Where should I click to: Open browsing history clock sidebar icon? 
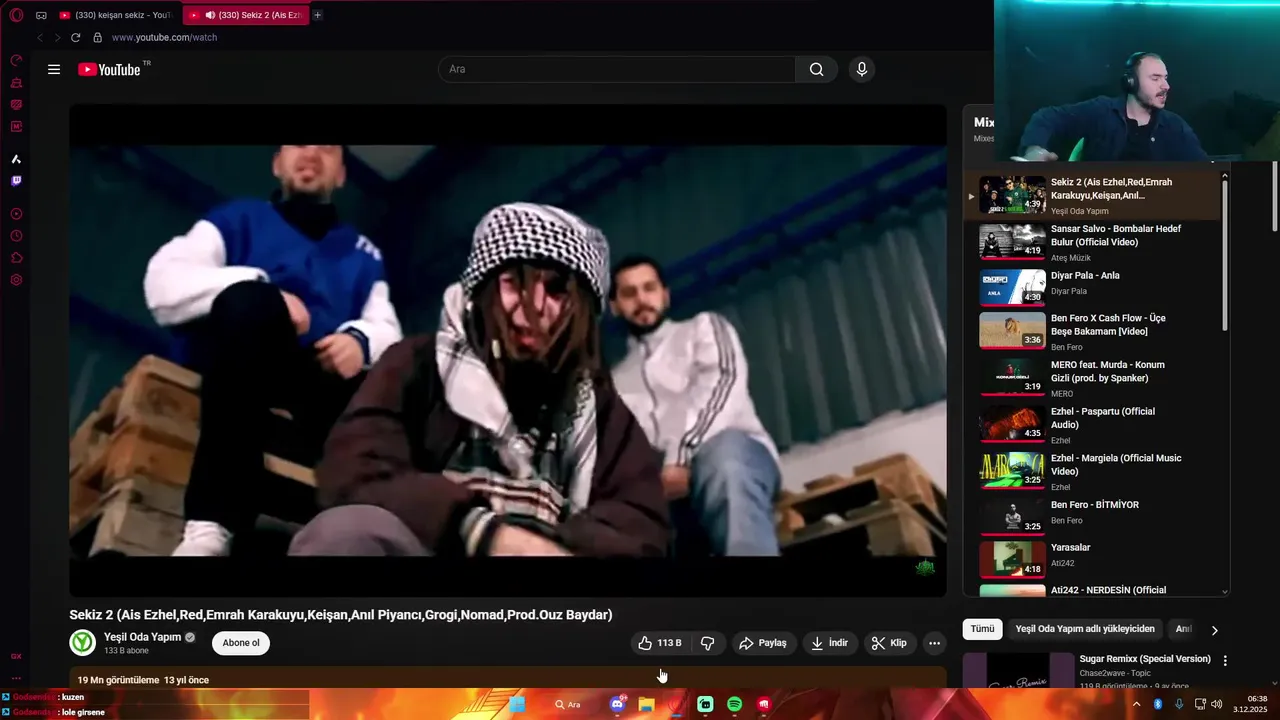click(x=16, y=236)
